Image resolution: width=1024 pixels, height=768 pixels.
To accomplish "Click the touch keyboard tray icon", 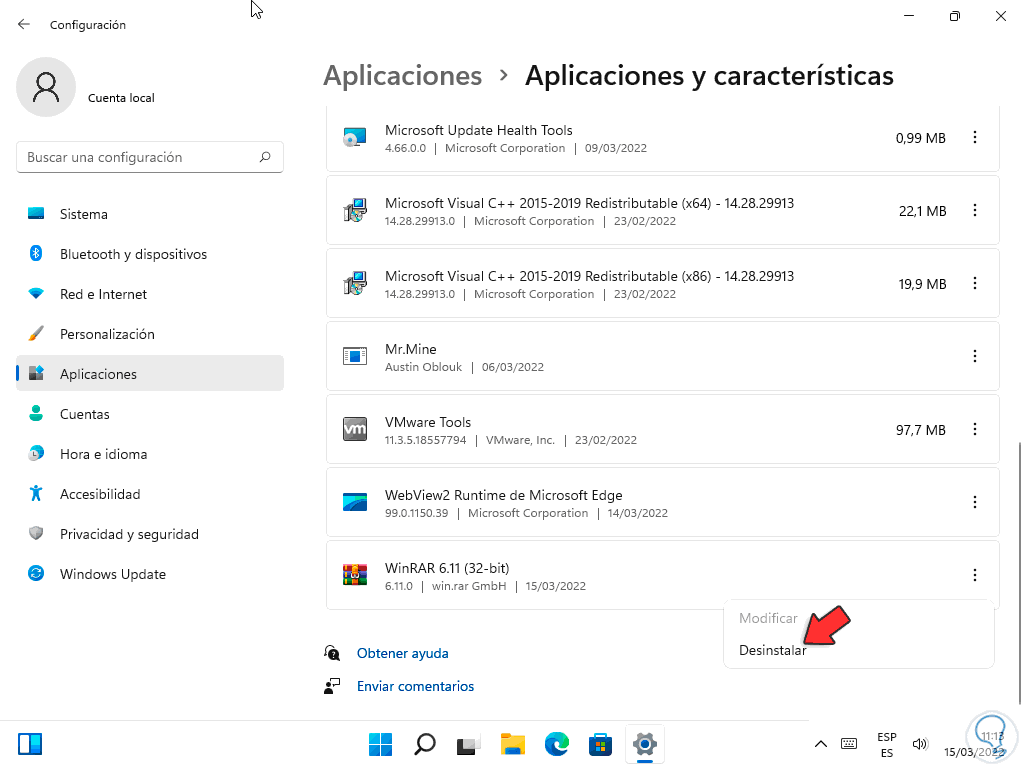I will click(x=849, y=744).
